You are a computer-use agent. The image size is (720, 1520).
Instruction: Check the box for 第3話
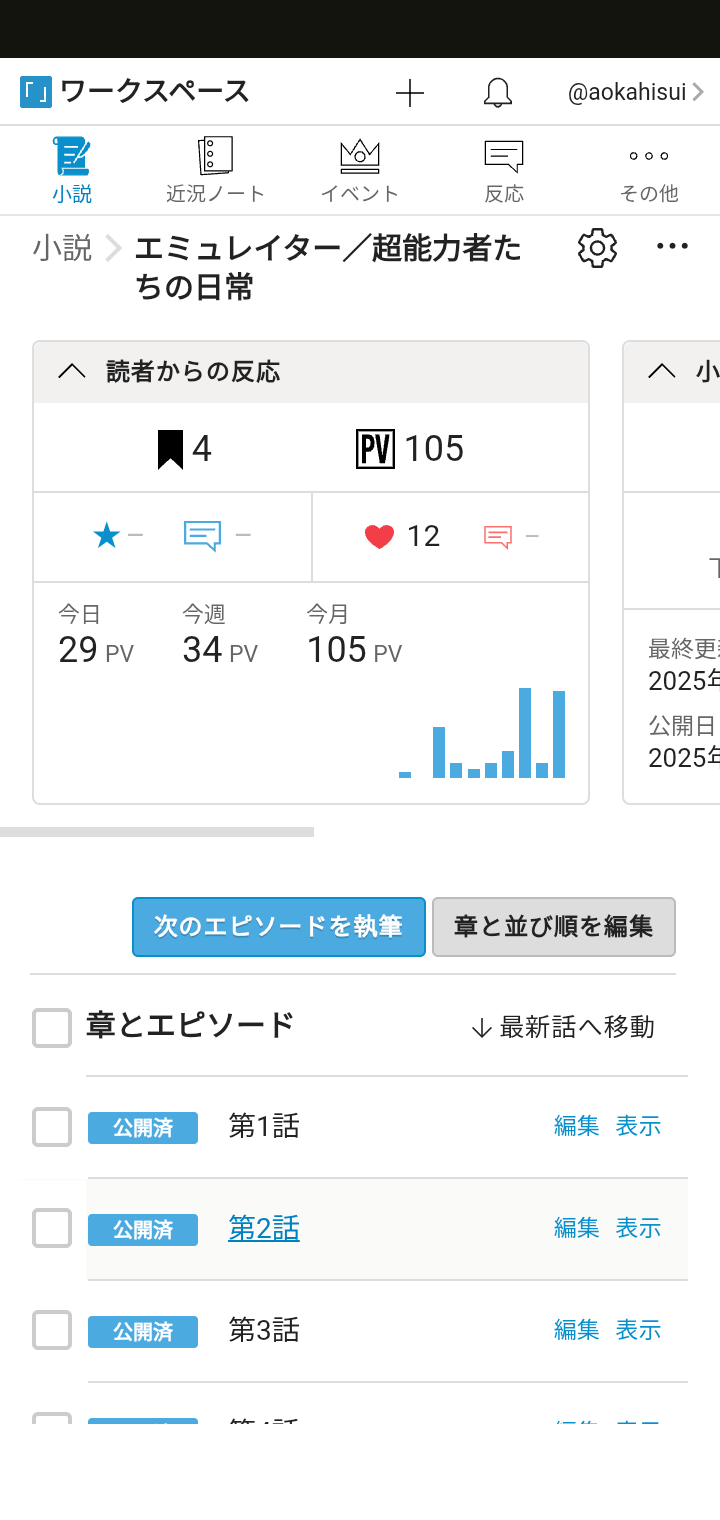point(52,1331)
